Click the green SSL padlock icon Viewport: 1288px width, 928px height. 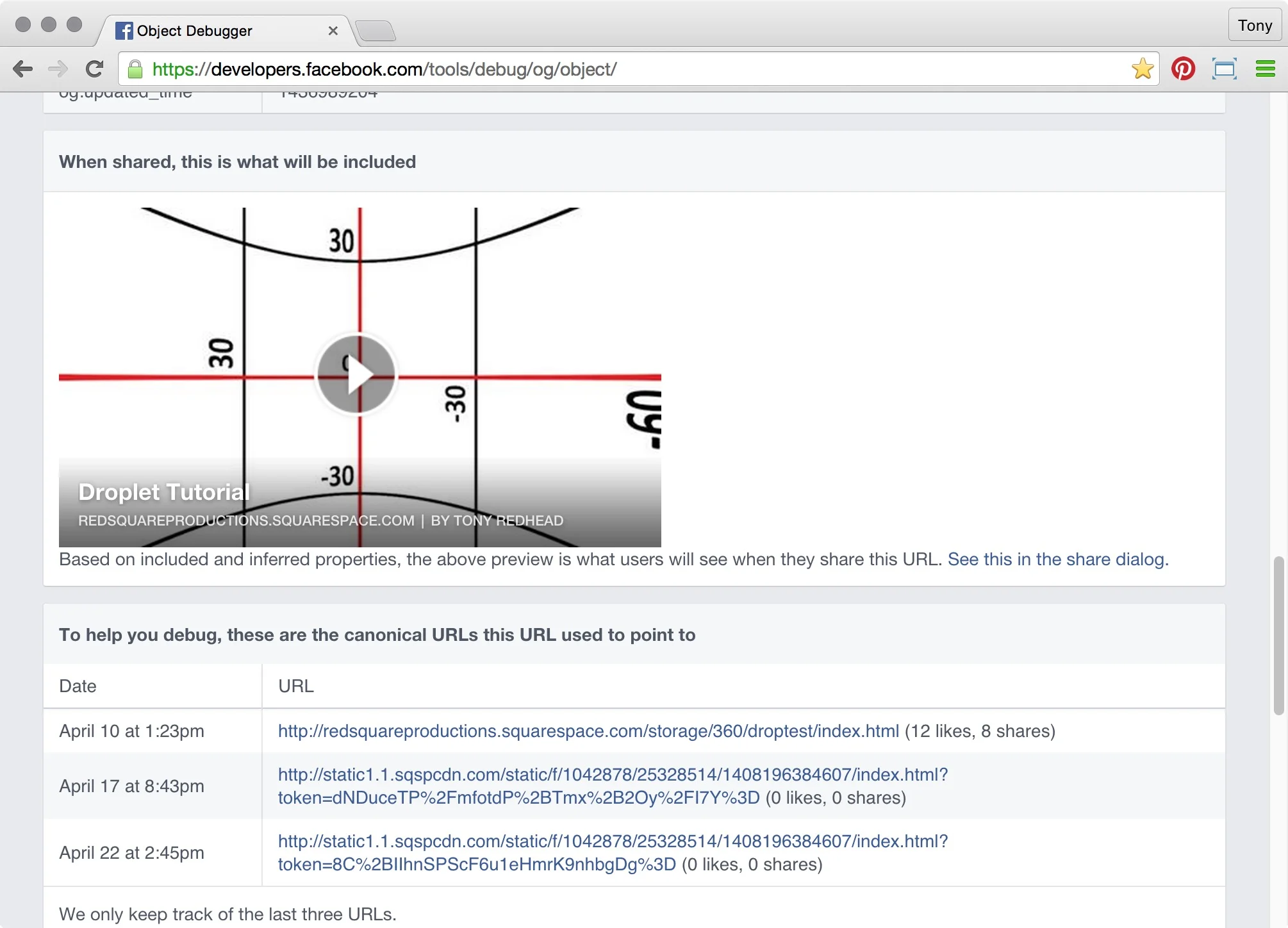pos(135,69)
